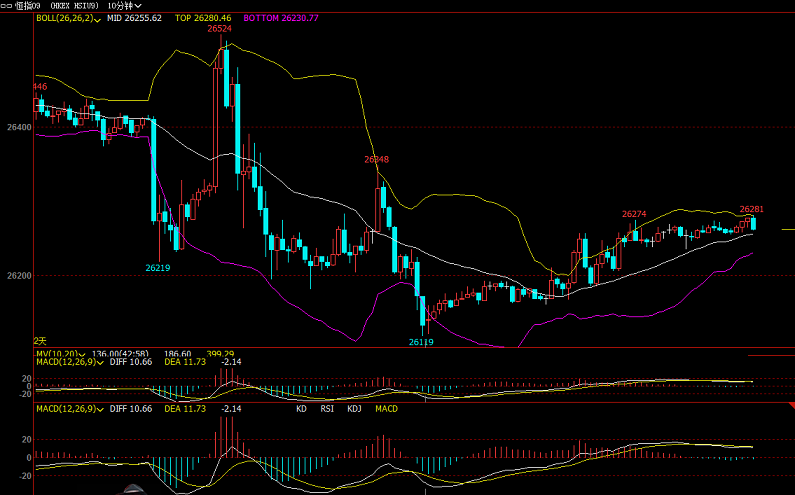
Task: Click the 2天 day range label
Action: pos(40,341)
